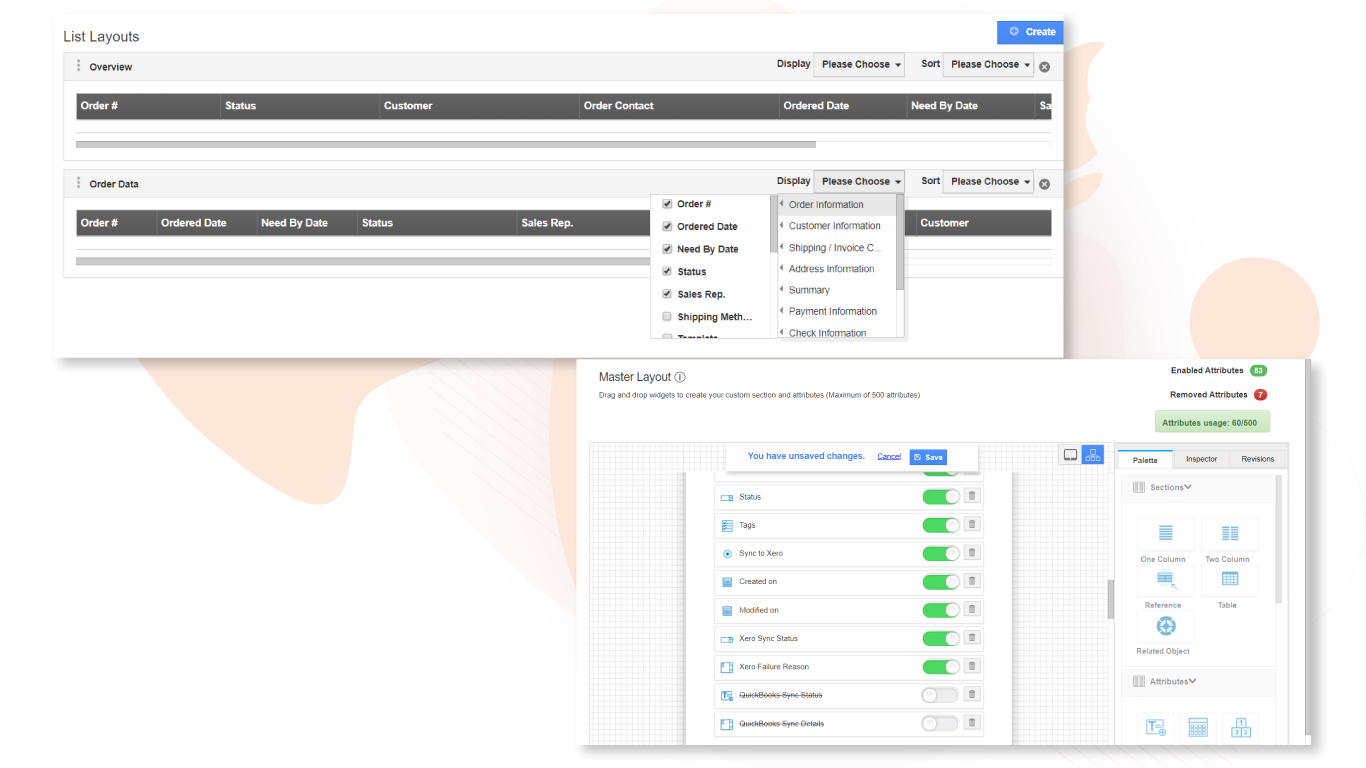The width and height of the screenshot is (1366, 768).
Task: Open the Order Data Display dropdown
Action: tap(859, 181)
